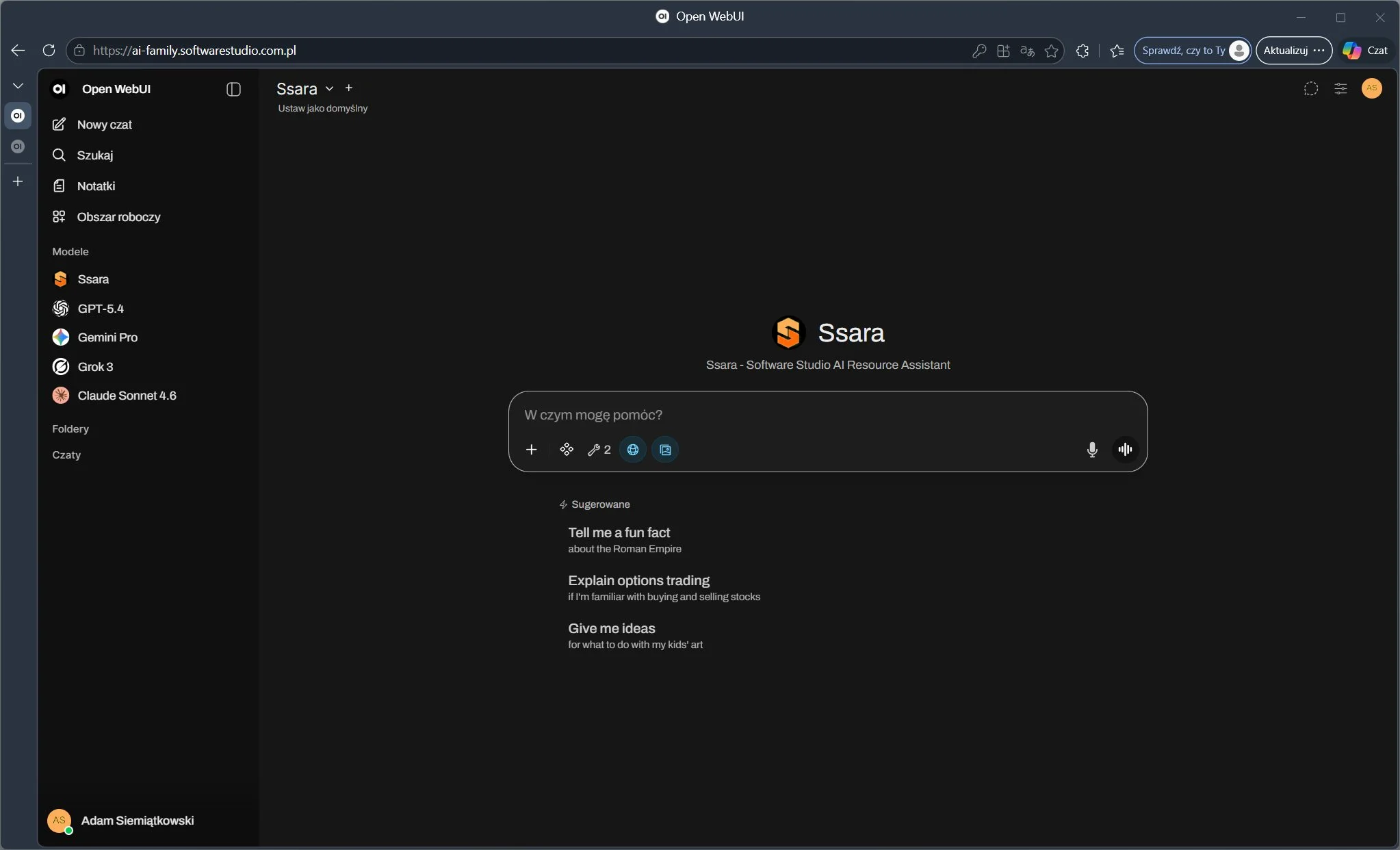Choose Explain options trading suggestion

click(x=664, y=588)
